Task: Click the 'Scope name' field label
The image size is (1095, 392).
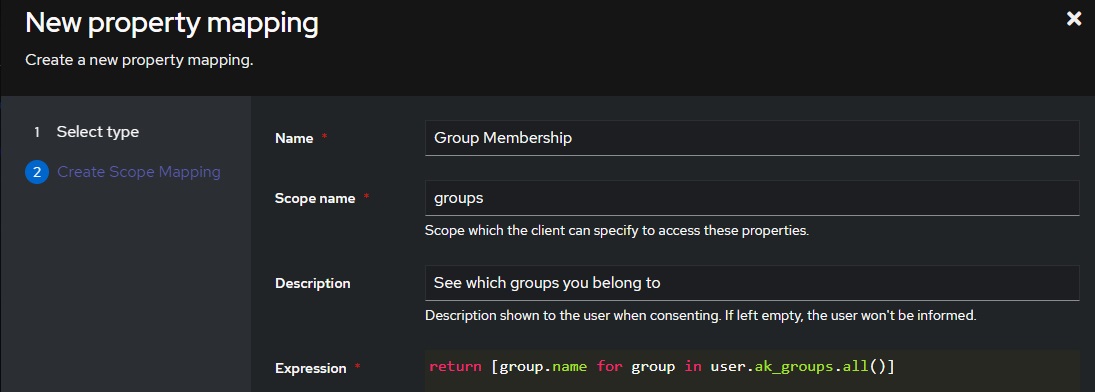Action: [315, 198]
